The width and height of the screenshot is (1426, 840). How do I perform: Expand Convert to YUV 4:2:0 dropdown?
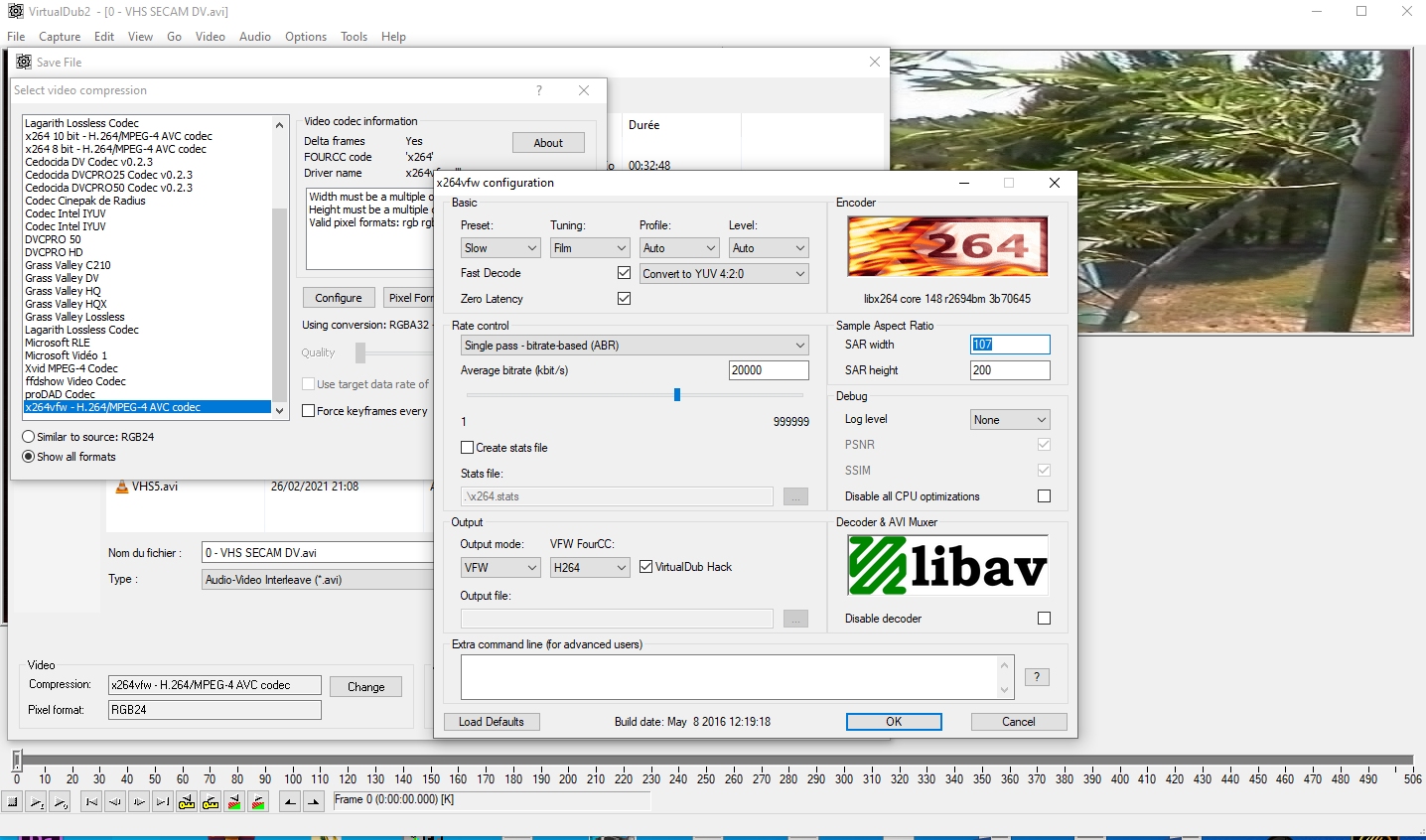pos(724,274)
